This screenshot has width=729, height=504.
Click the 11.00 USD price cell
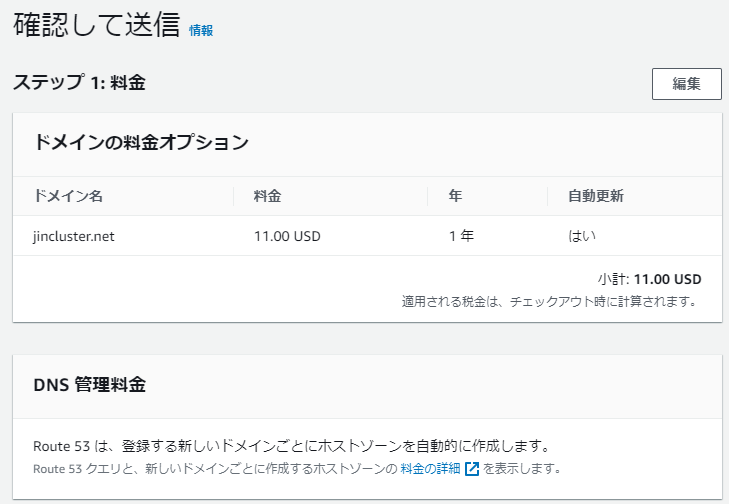287,236
